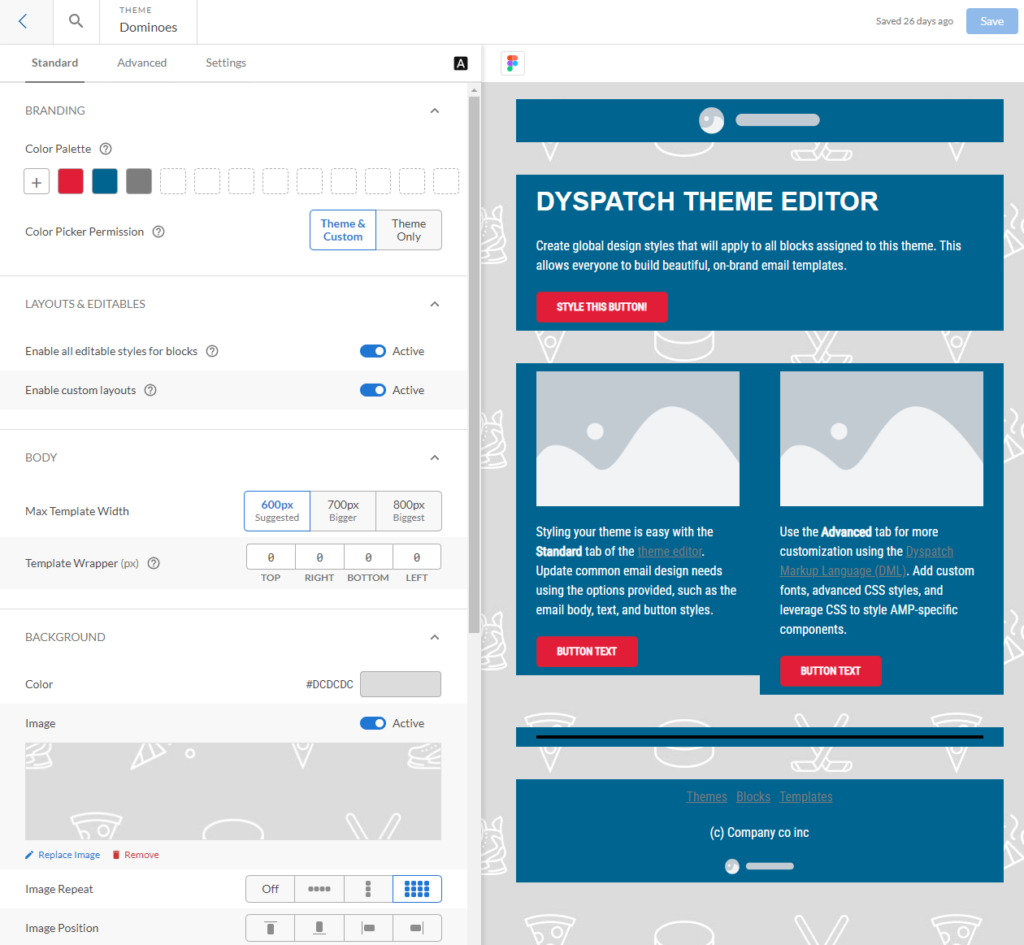The image size is (1024, 945).
Task: Open the background color #DCDCDC swatch
Action: click(400, 684)
